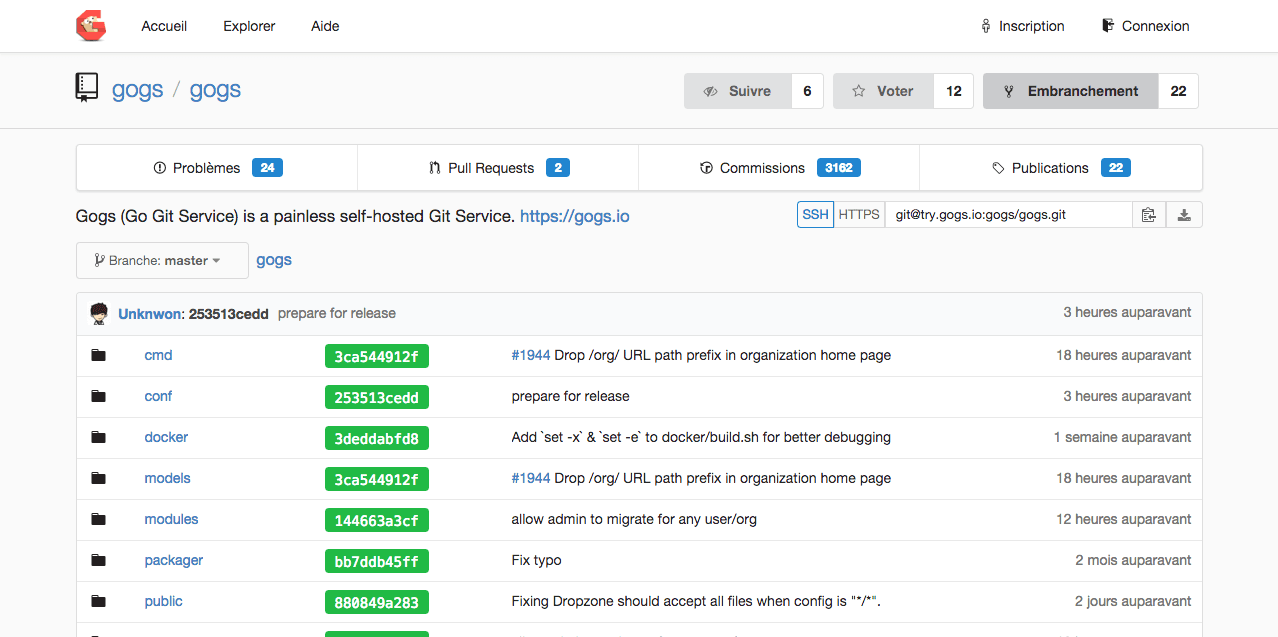The width and height of the screenshot is (1278, 637).
Task: Click the stars count 12
Action: pos(954,91)
